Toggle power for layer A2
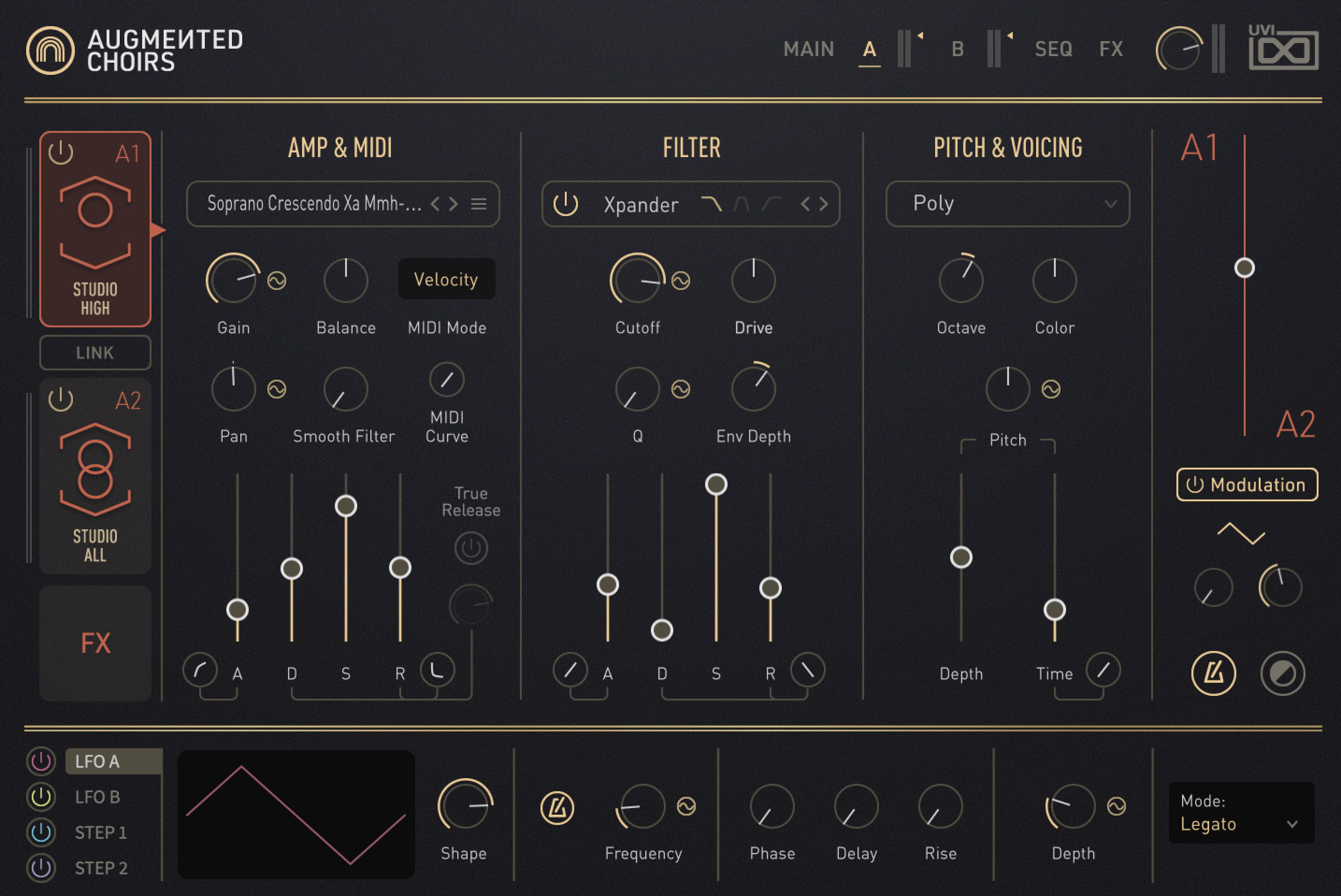This screenshot has height=896, width=1341. pos(61,399)
